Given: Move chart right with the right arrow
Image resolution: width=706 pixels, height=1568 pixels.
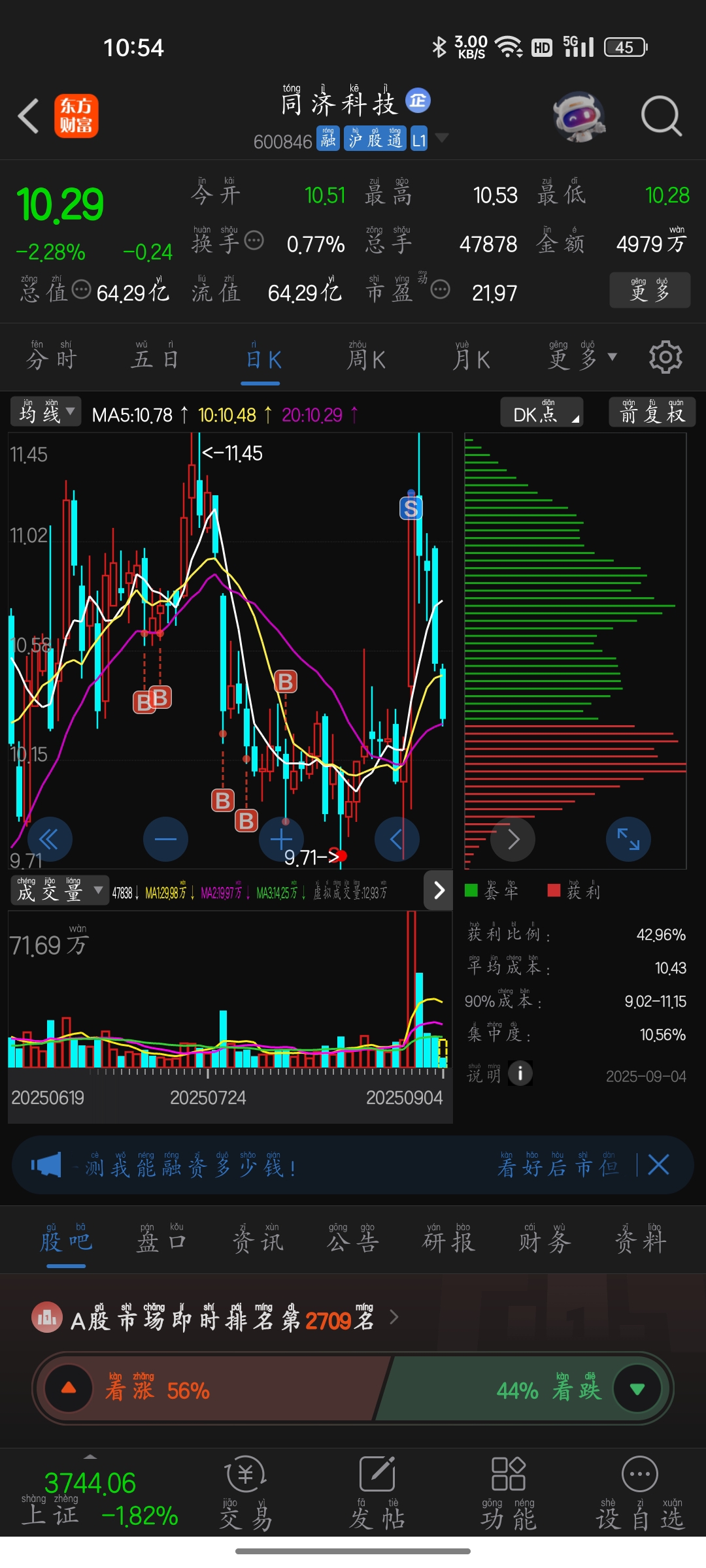Looking at the screenshot, I should click(513, 839).
